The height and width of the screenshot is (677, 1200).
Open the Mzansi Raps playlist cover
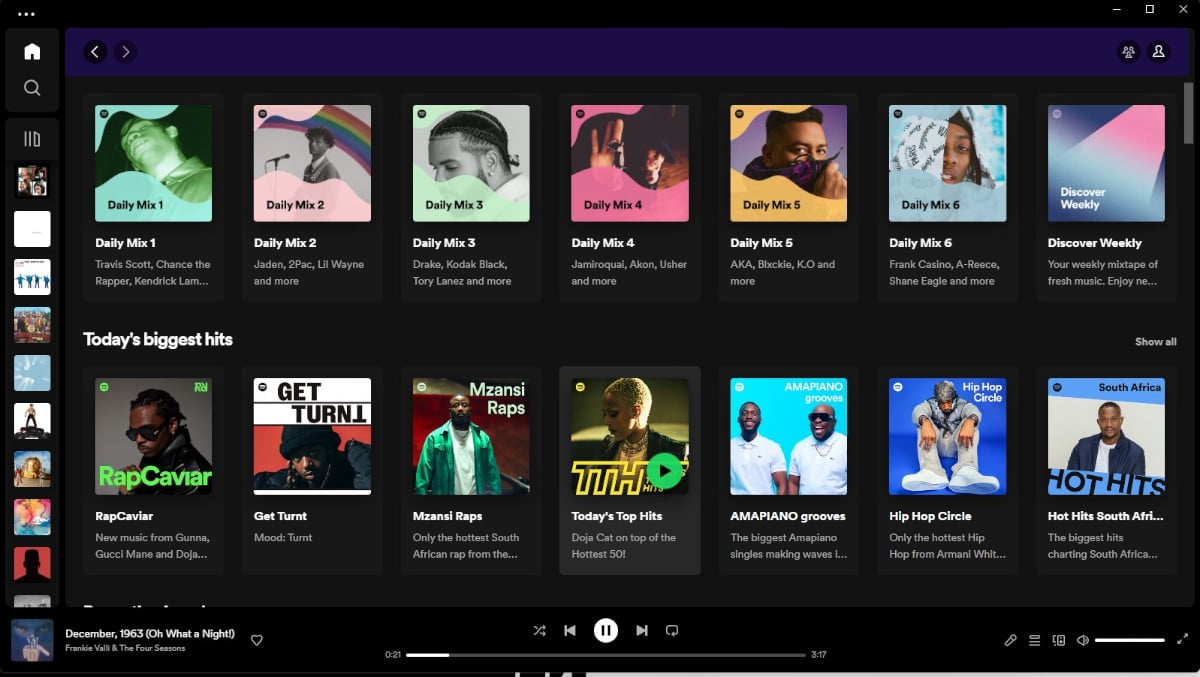point(471,436)
